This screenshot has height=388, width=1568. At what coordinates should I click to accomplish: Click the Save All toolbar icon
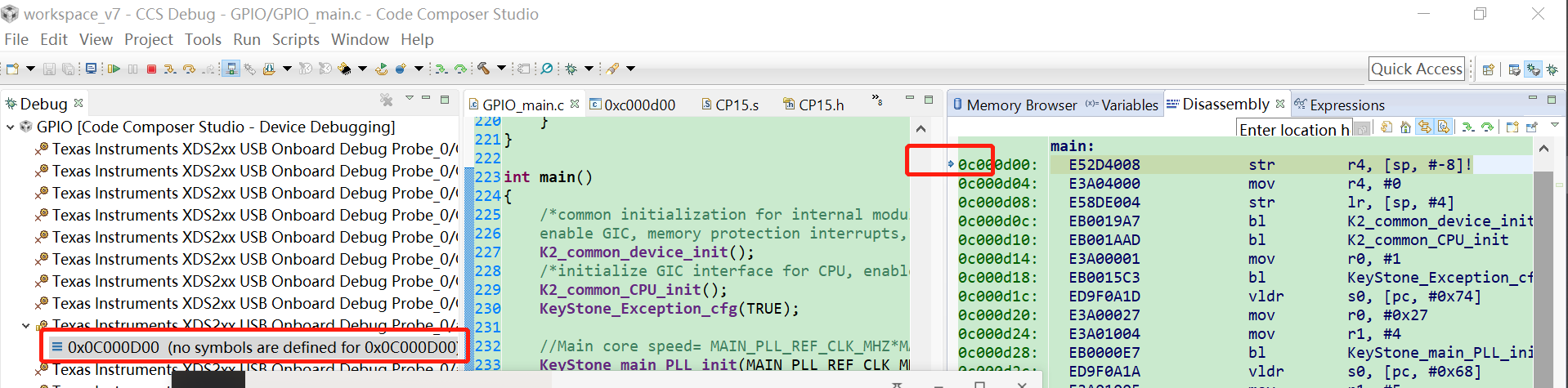[x=68, y=69]
